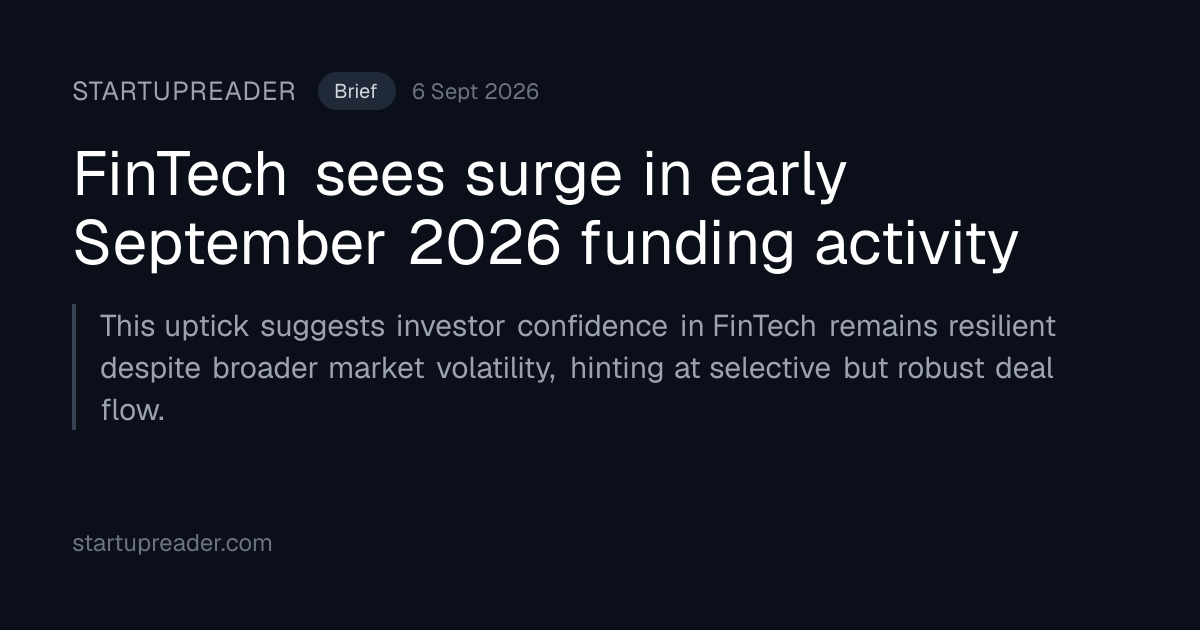Open the headline starting 'FinTech sees surge'

tap(546, 210)
